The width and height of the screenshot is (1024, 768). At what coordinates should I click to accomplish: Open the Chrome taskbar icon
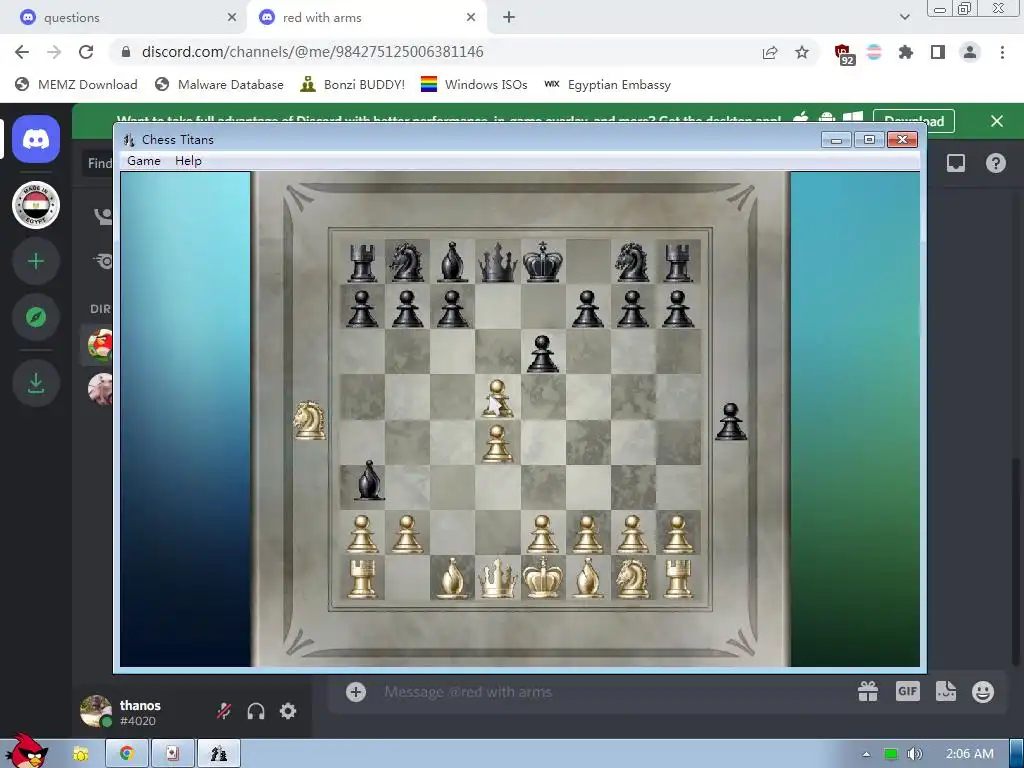(127, 754)
